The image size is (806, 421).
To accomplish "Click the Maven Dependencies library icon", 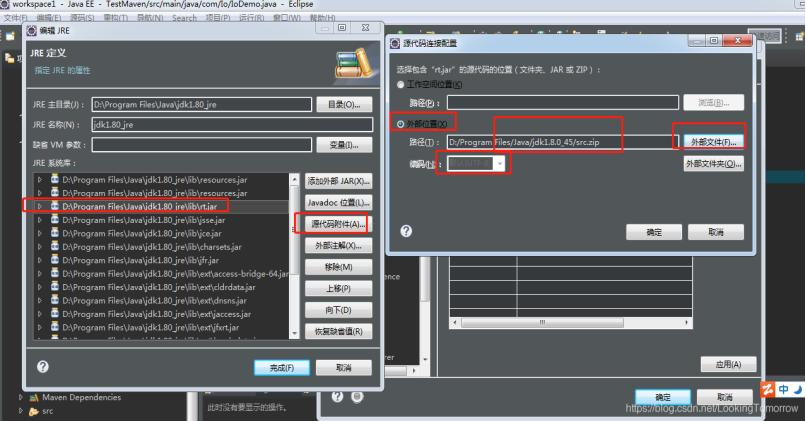I will pyautogui.click(x=32, y=397).
